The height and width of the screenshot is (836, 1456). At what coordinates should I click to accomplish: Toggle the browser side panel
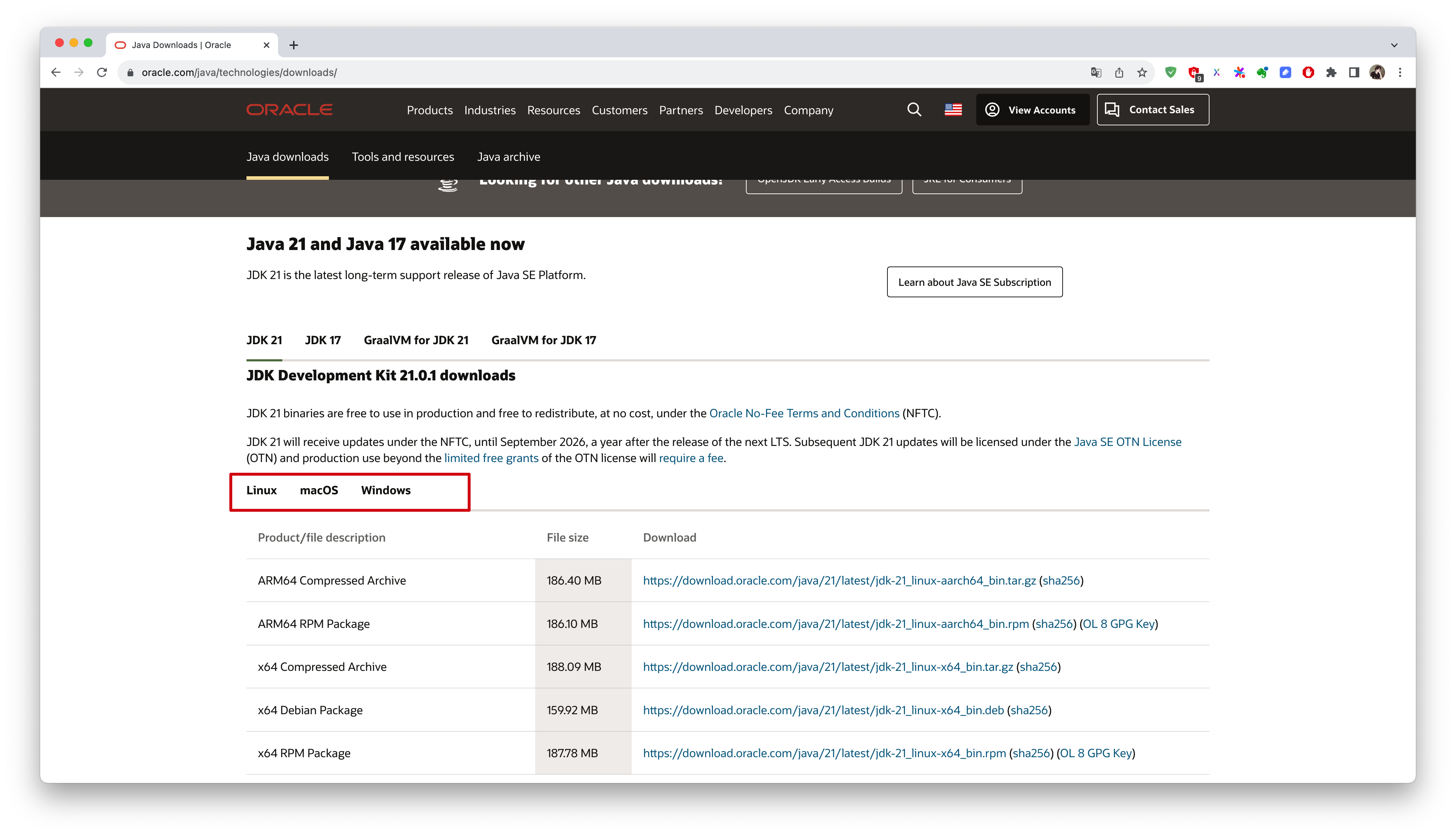tap(1354, 72)
